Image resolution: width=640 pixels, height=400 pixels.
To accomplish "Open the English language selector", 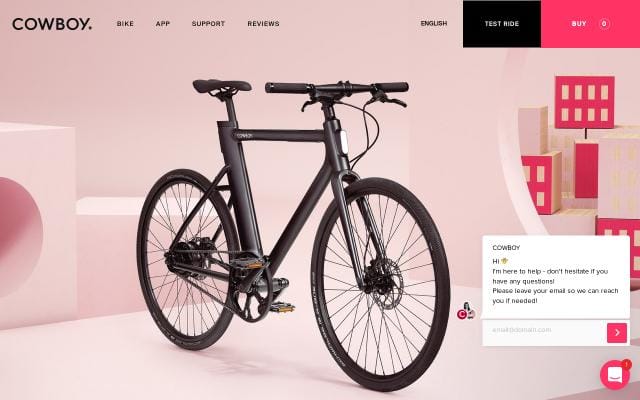I will tap(434, 23).
